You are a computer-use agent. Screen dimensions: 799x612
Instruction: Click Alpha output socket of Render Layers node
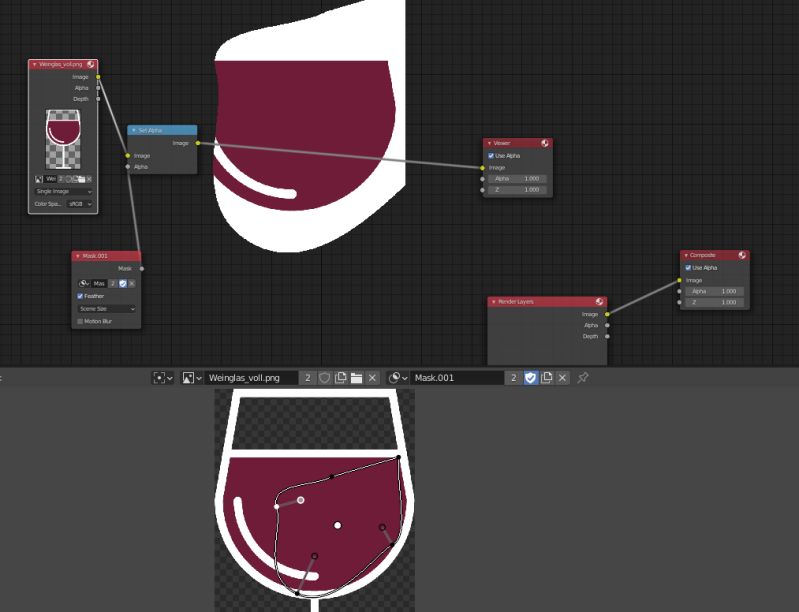pyautogui.click(x=607, y=325)
